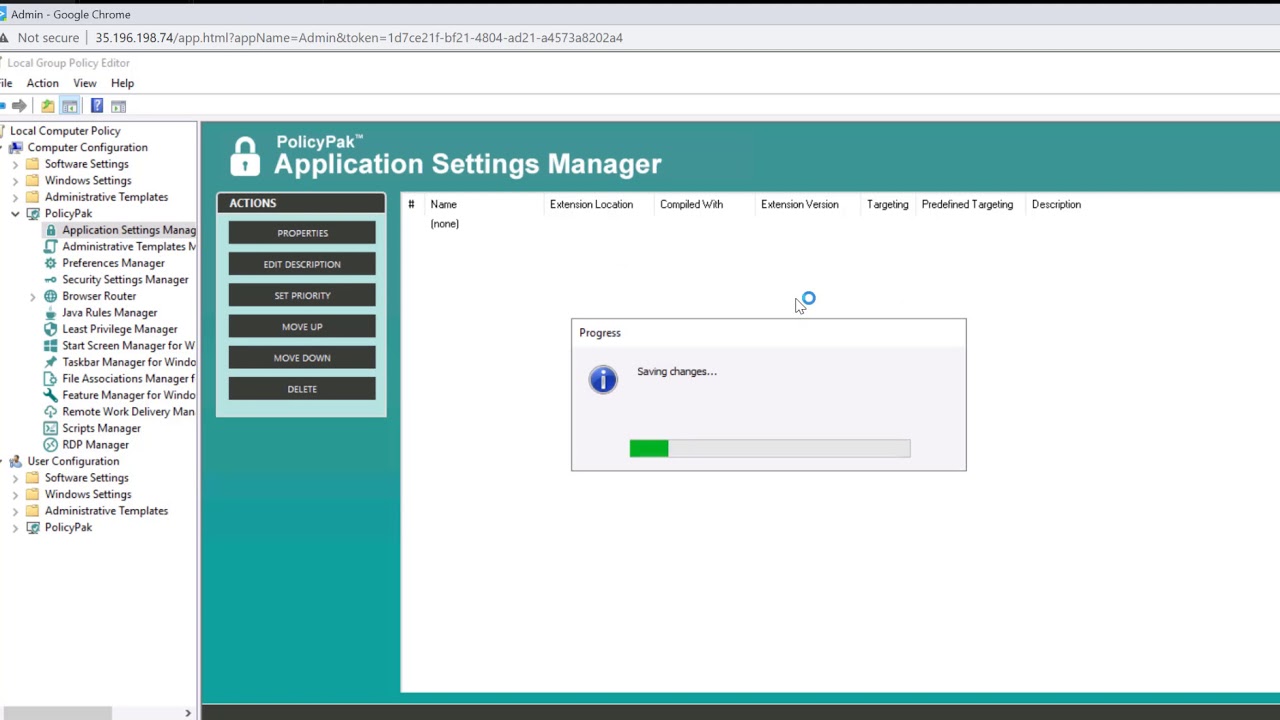Click the Start Screen Manager Windows-logo icon
The height and width of the screenshot is (720, 1280).
(x=51, y=346)
